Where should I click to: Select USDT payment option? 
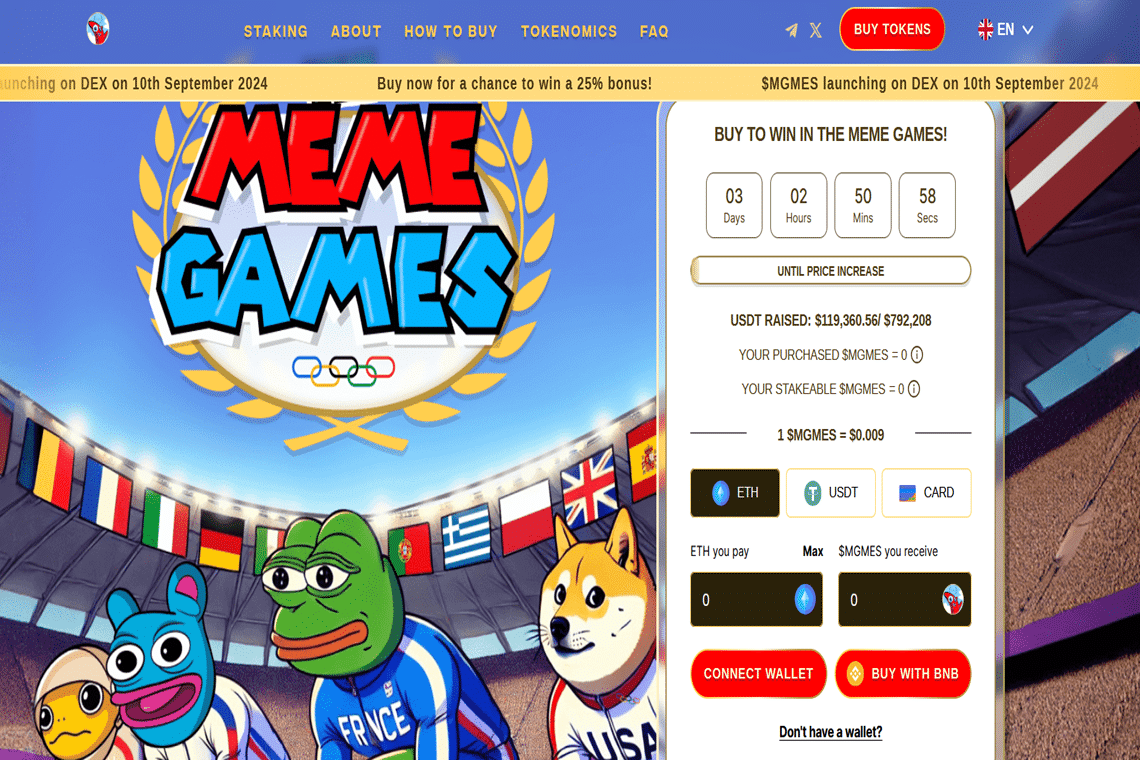pos(831,493)
